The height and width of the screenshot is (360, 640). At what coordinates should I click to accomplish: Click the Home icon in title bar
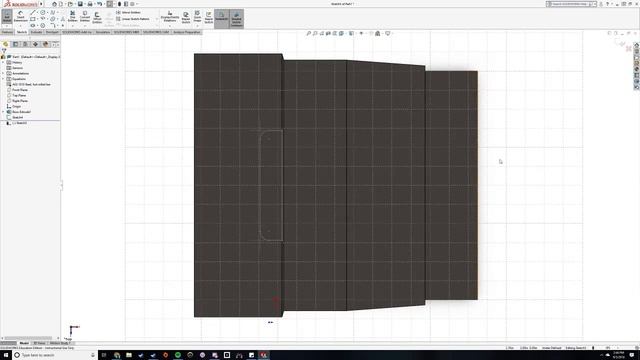click(54, 4)
